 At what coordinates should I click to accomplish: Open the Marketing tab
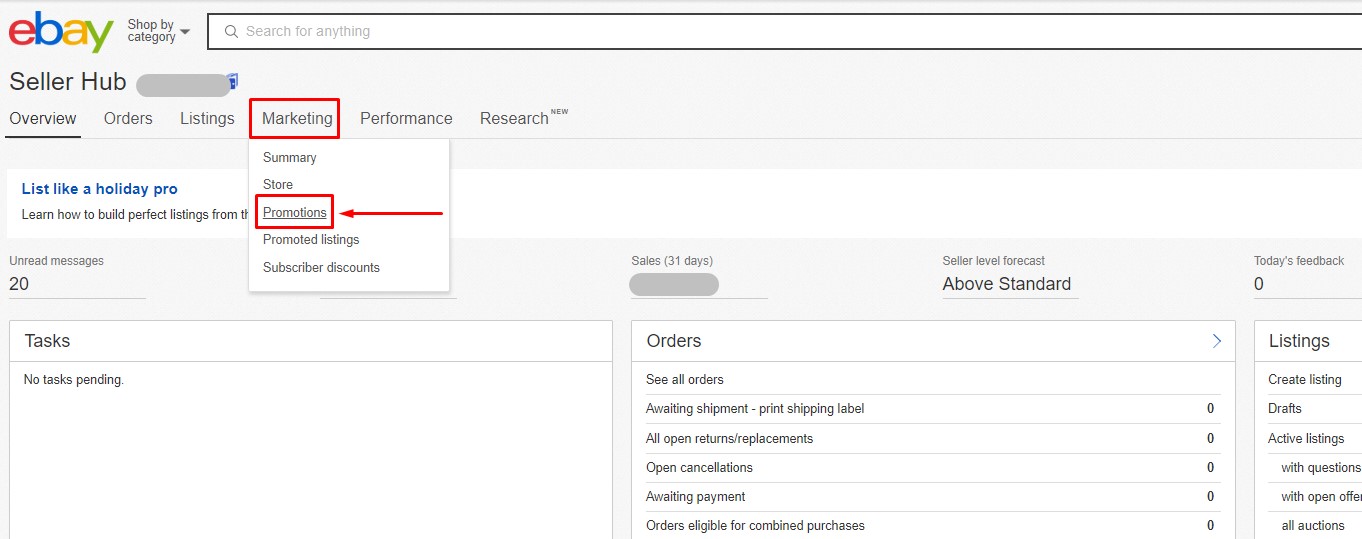coord(297,118)
